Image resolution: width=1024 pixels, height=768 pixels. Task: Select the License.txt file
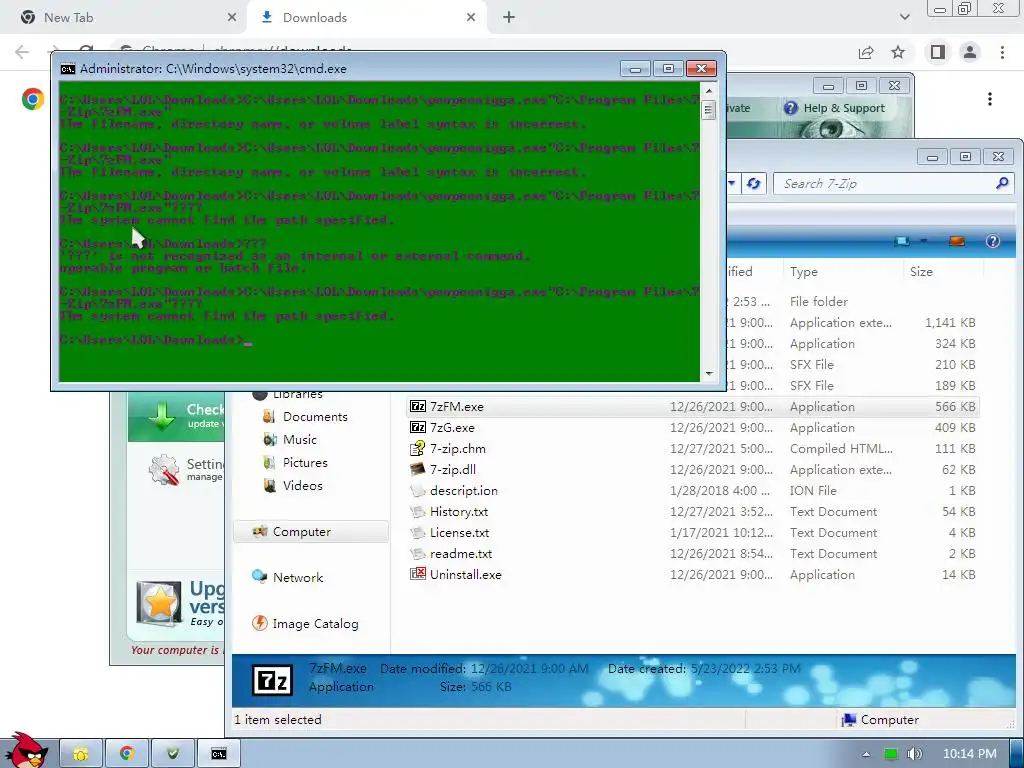tap(459, 532)
